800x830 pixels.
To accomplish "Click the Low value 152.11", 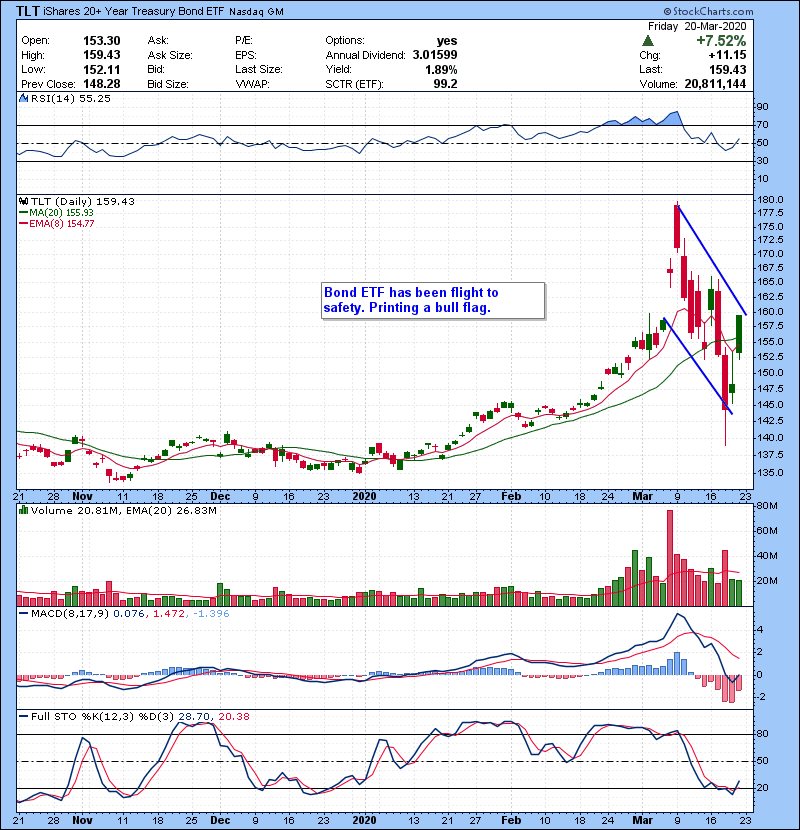I will click(x=102, y=69).
